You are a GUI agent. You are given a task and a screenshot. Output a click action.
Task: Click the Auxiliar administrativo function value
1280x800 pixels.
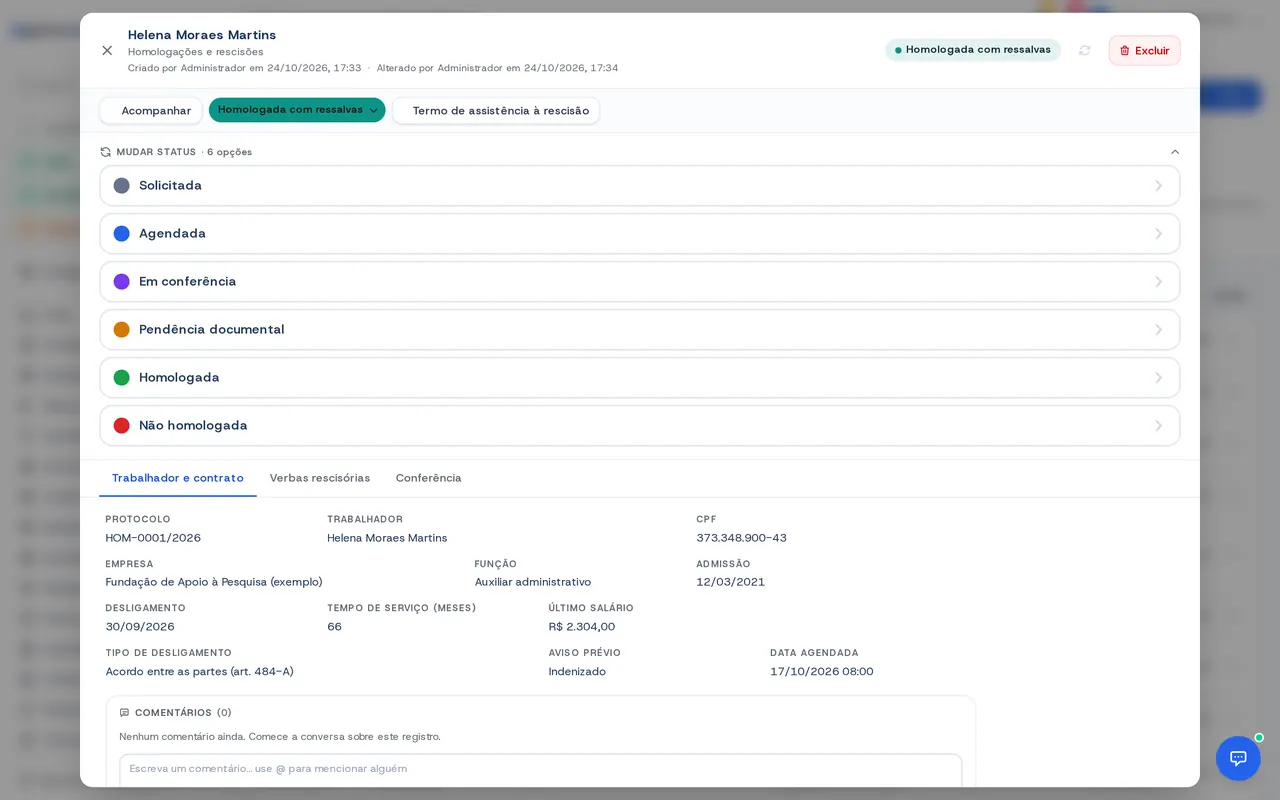tap(533, 582)
